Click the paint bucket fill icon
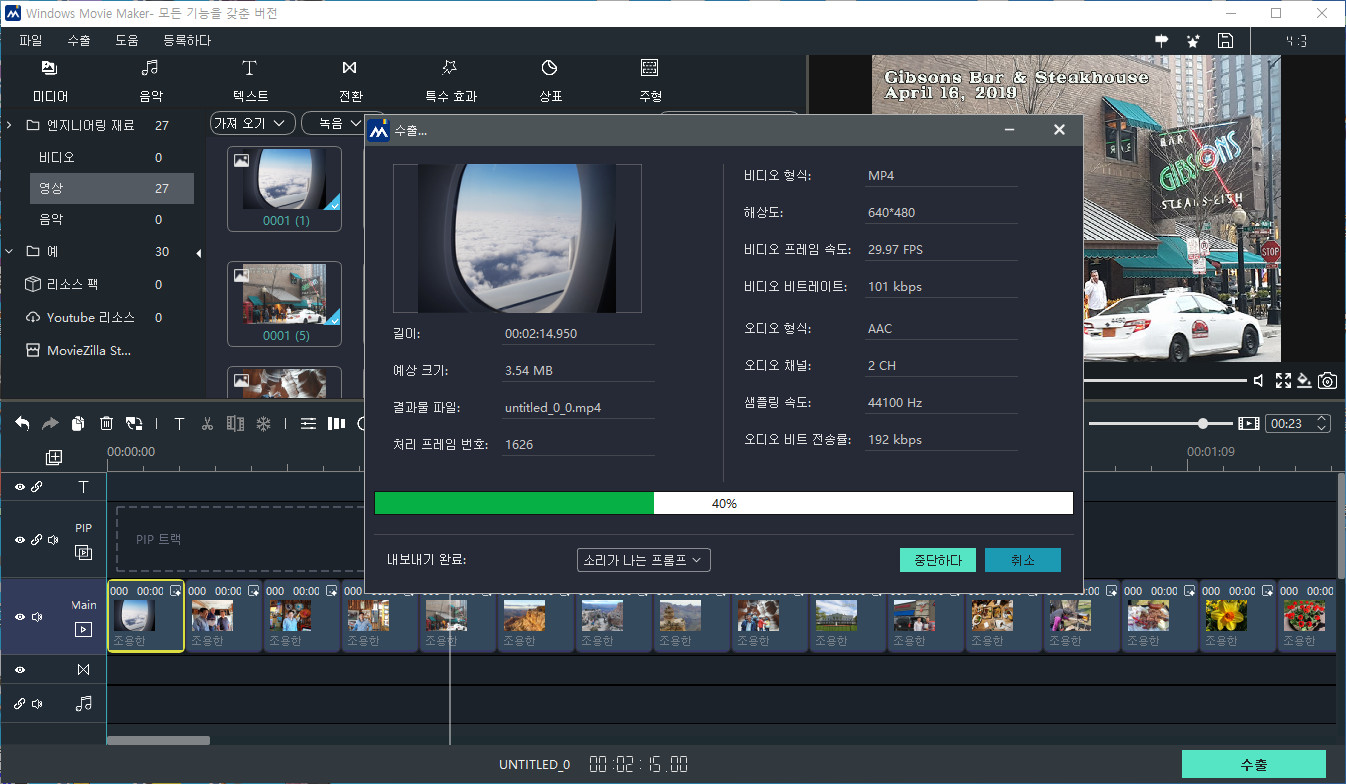 1304,381
